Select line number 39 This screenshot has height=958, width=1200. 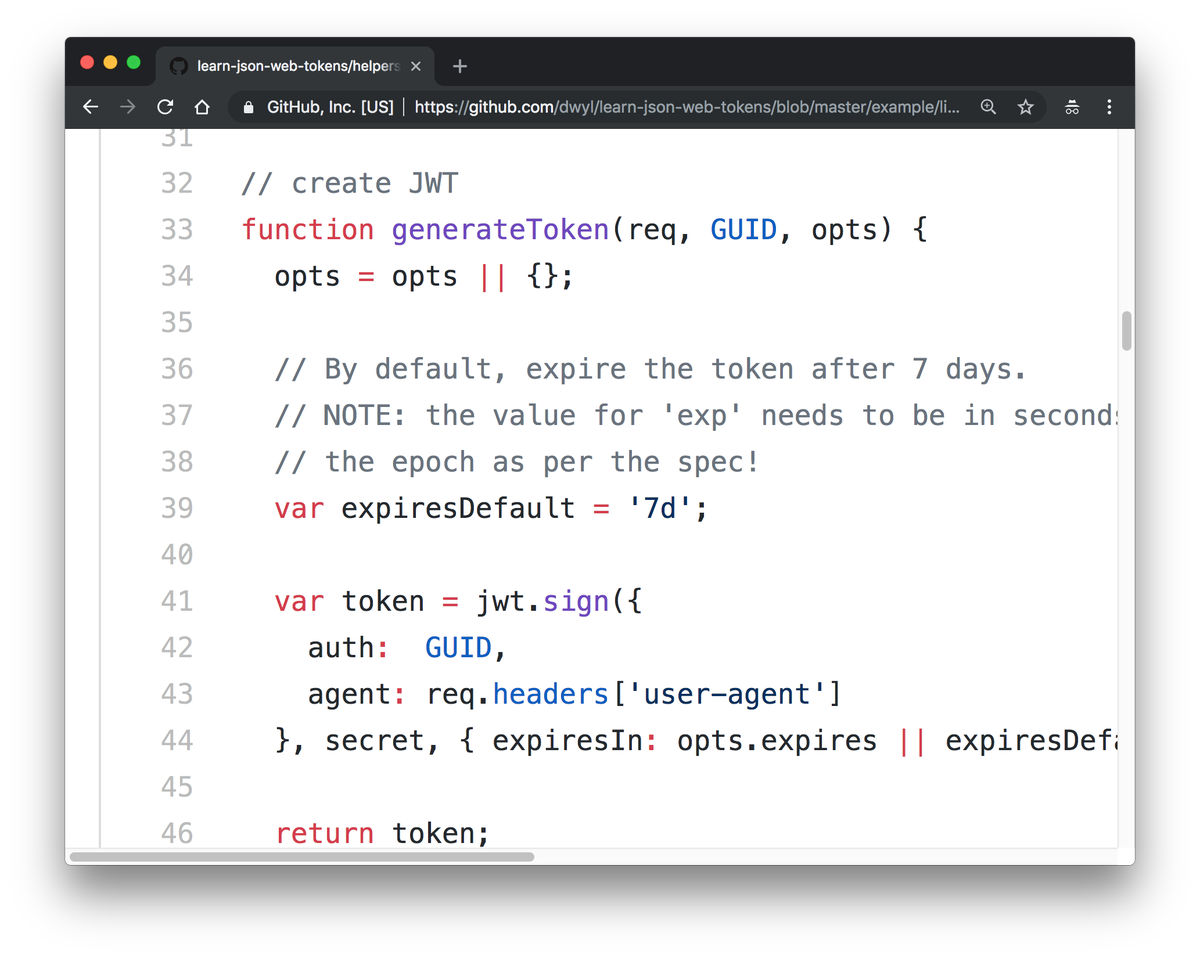tap(177, 508)
